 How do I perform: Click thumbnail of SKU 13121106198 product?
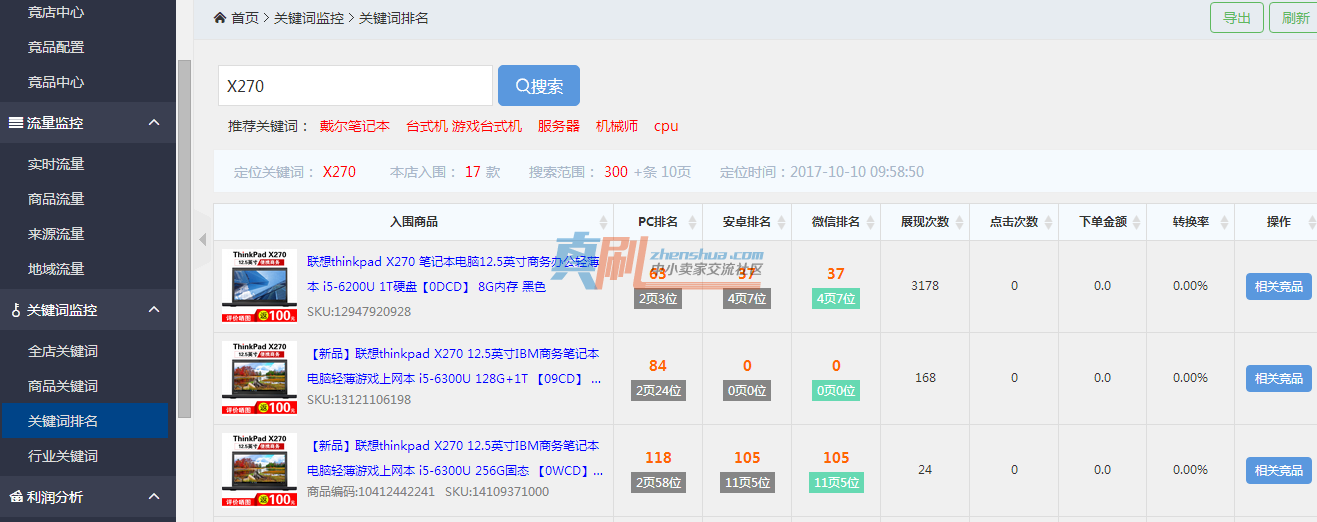pyautogui.click(x=259, y=378)
